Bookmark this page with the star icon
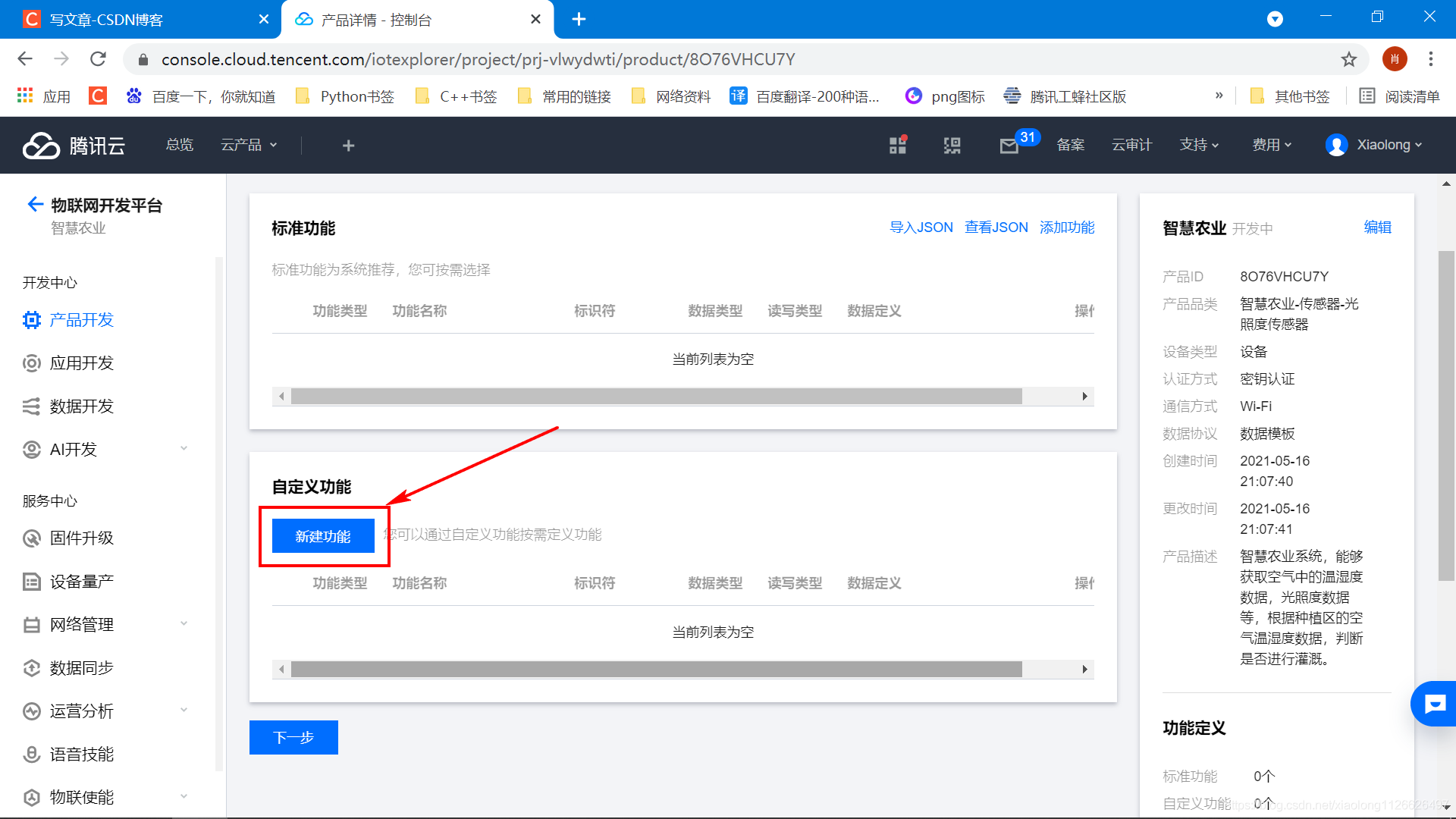Viewport: 1456px width, 819px height. [x=1348, y=59]
